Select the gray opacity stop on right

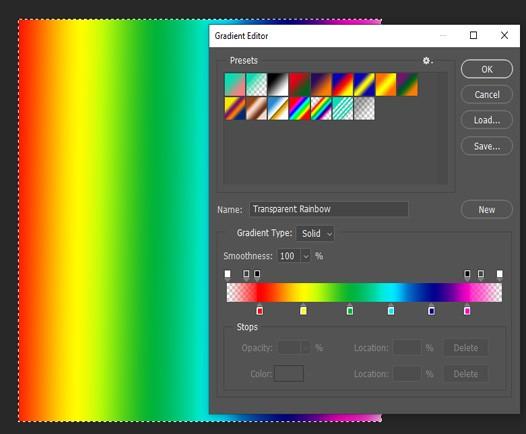(481, 275)
